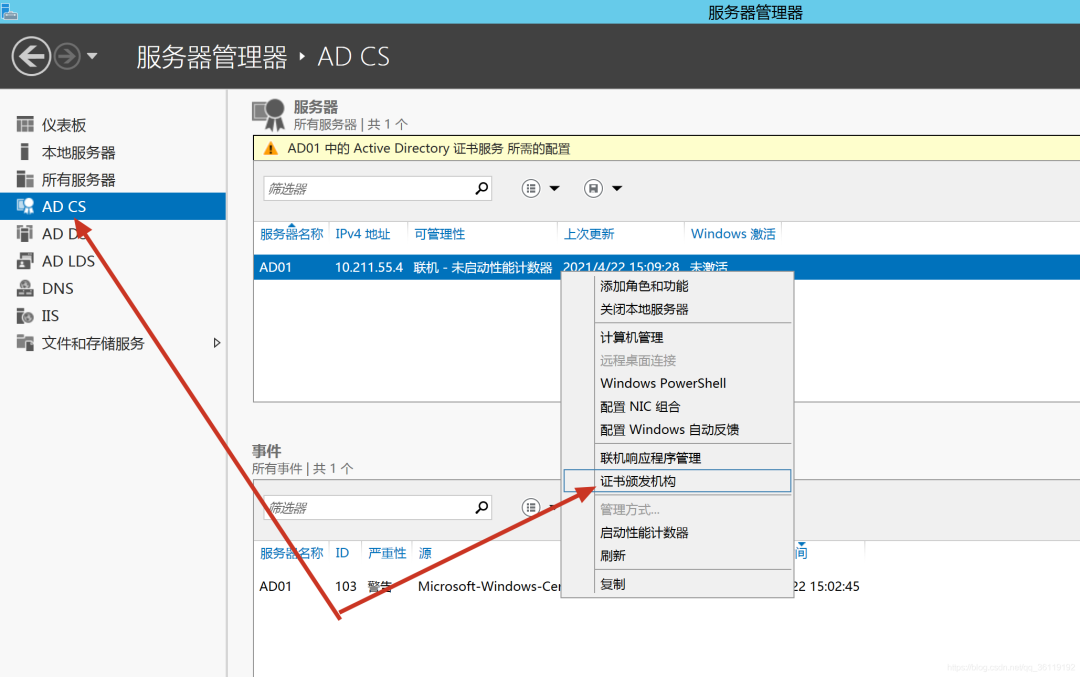Expand the 文件和存储服务 sidebar arrow
This screenshot has width=1080, height=677.
(x=217, y=343)
